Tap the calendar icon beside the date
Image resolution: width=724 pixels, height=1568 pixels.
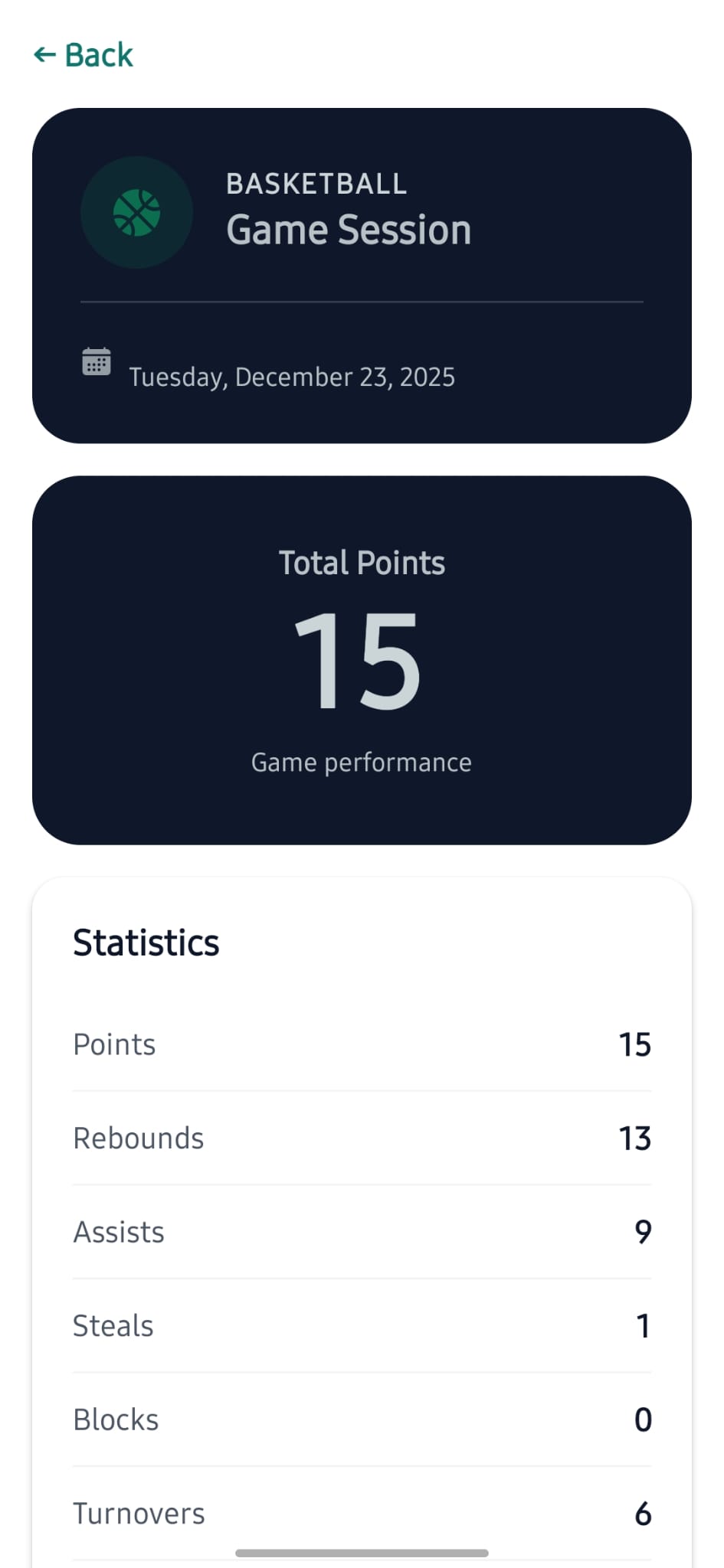click(97, 361)
